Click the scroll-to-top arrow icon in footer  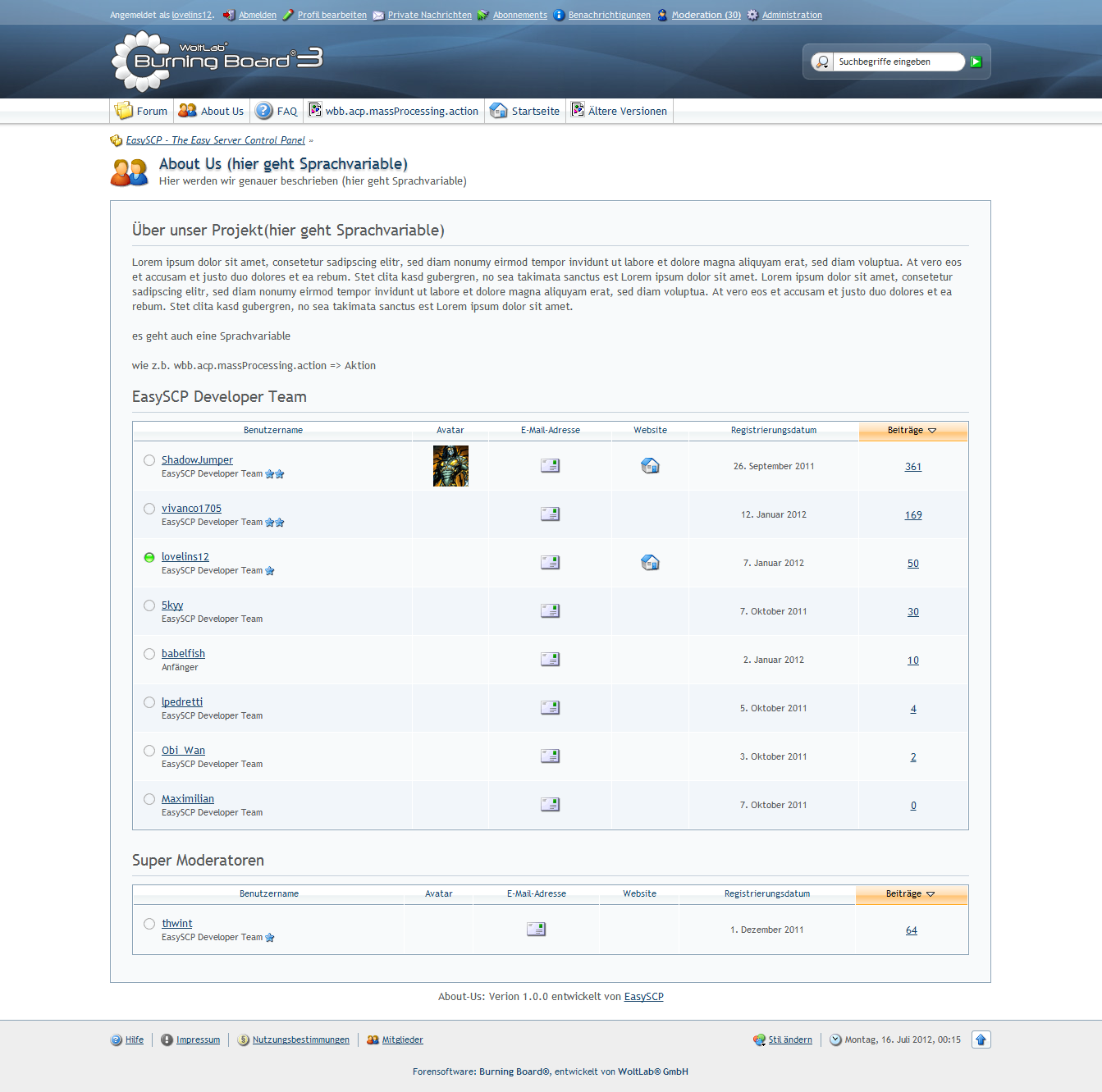click(981, 1039)
